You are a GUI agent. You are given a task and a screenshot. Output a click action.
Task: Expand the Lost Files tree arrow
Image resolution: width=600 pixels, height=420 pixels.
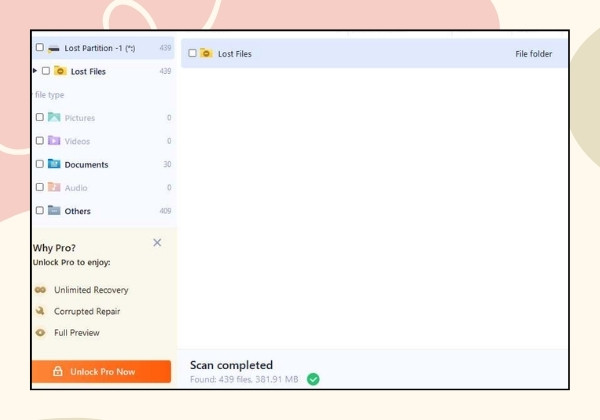click(35, 70)
